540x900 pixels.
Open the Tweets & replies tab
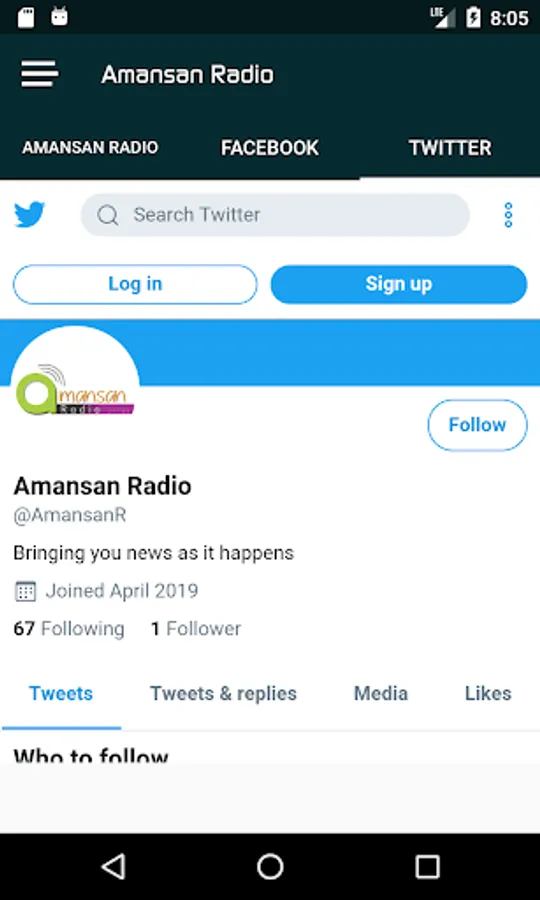click(223, 693)
